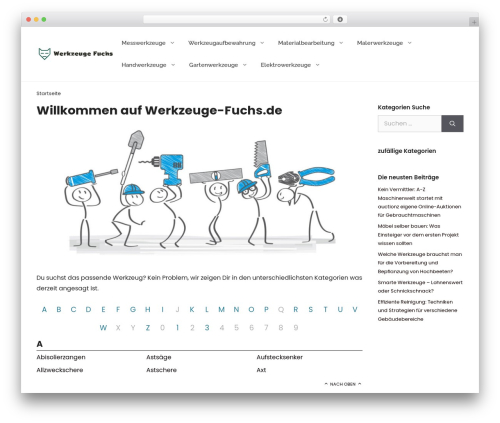The width and height of the screenshot is (500, 423).
Task: Jump to letter V in alphabet index
Action: click(x=355, y=310)
